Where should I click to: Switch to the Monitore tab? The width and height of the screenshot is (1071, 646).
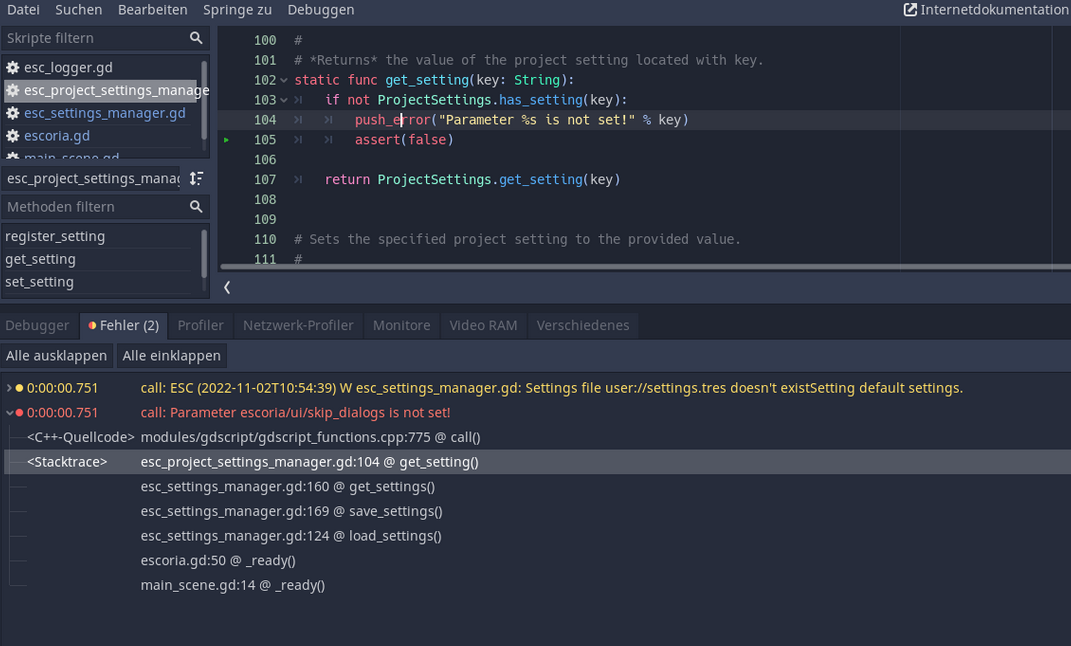tap(401, 325)
